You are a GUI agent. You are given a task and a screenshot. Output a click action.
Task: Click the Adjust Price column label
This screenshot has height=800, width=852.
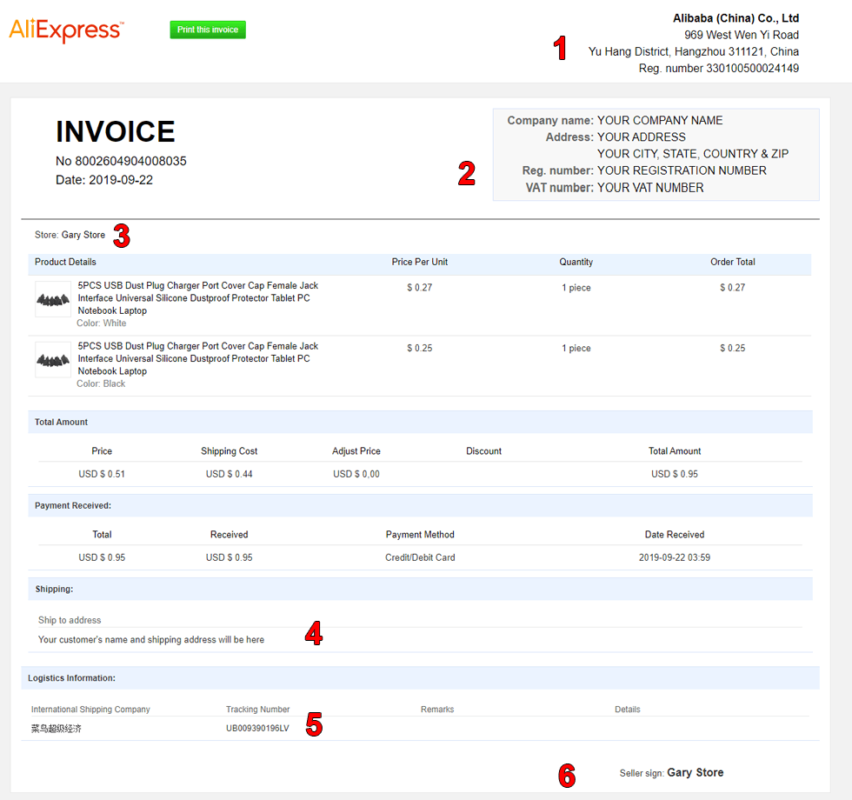coord(356,451)
